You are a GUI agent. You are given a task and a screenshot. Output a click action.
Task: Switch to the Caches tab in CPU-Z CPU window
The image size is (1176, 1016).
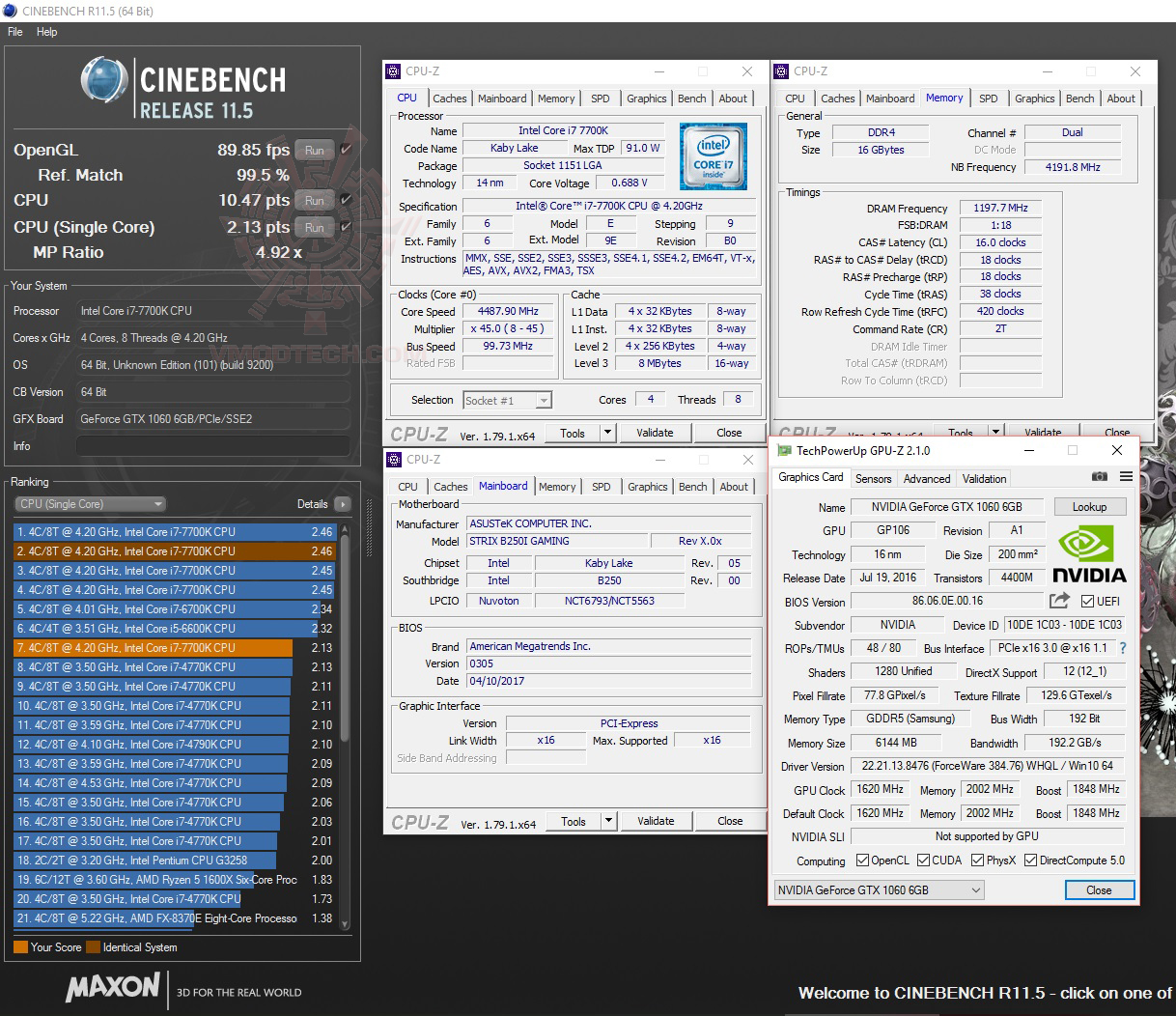[450, 99]
